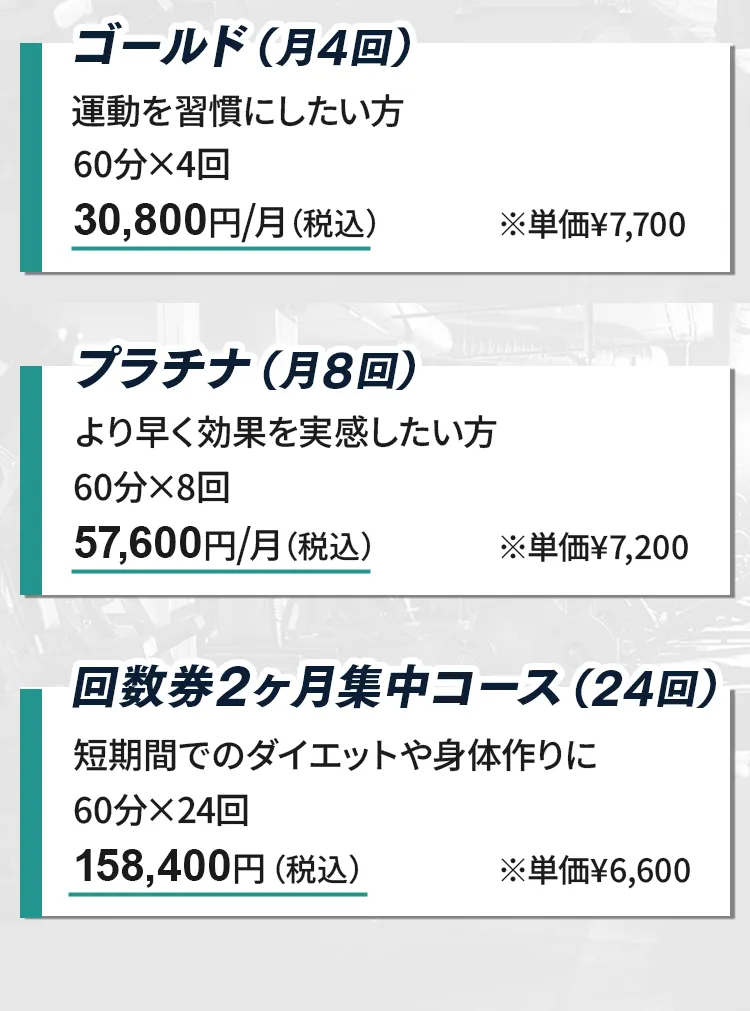The image size is (750, 1011).
Task: Click the ※単価¥7,700 note
Action: pyautogui.click(x=592, y=225)
